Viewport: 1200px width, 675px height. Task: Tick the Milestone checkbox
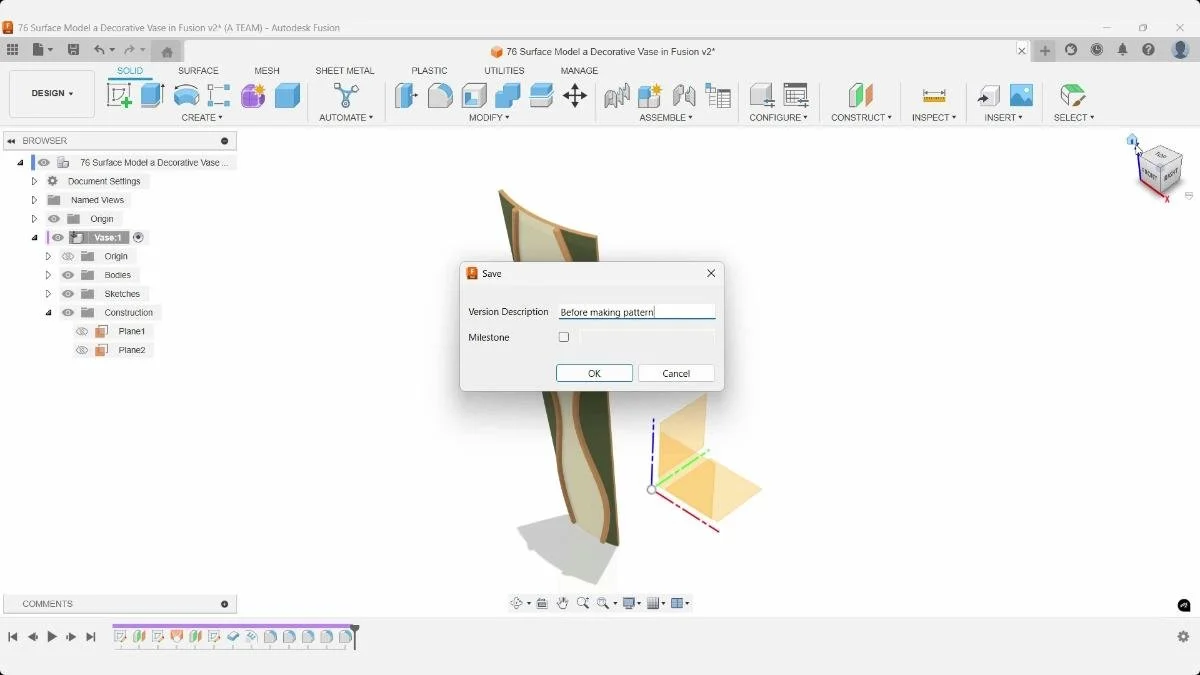click(564, 337)
